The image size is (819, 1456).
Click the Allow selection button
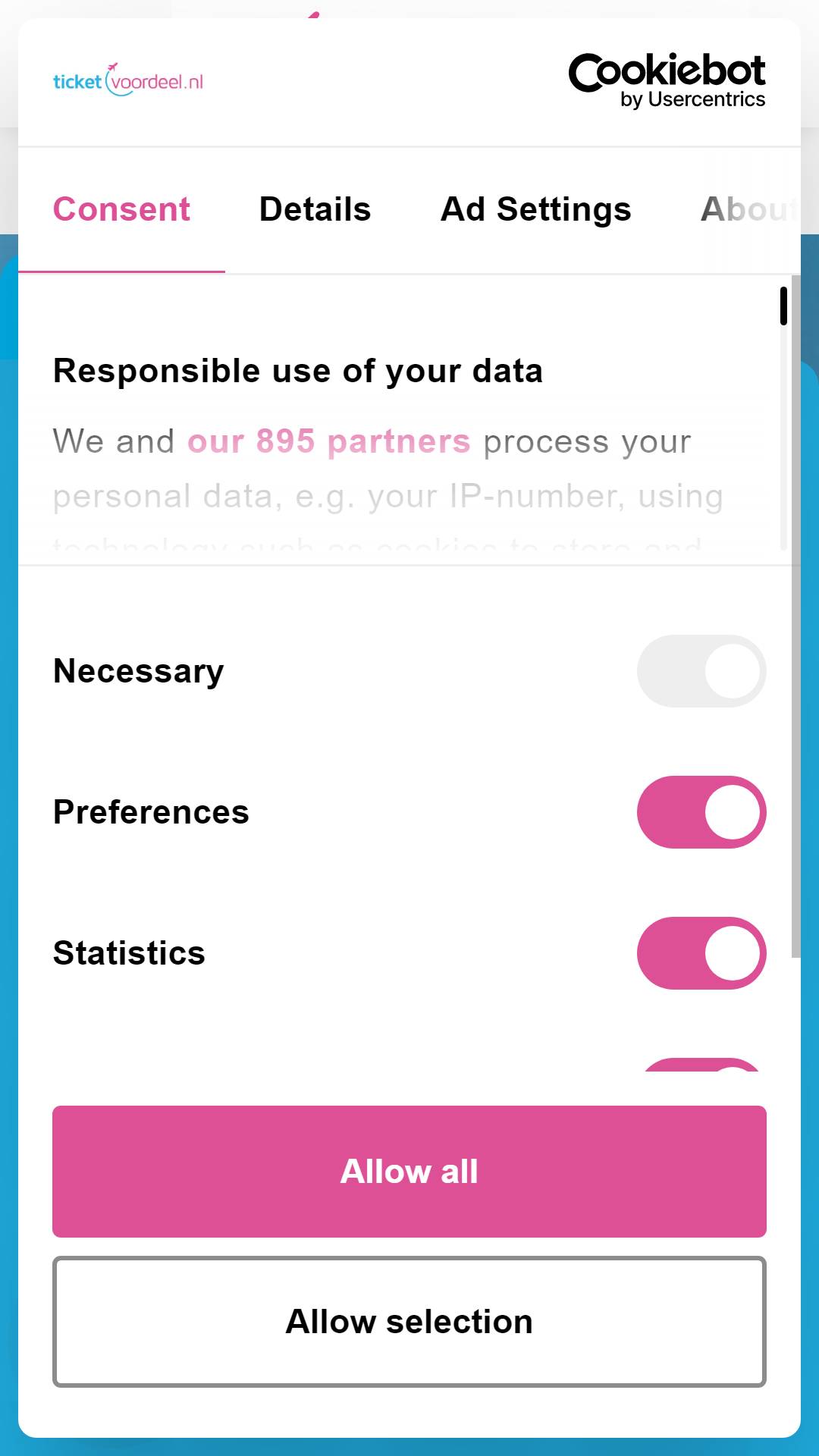409,1322
